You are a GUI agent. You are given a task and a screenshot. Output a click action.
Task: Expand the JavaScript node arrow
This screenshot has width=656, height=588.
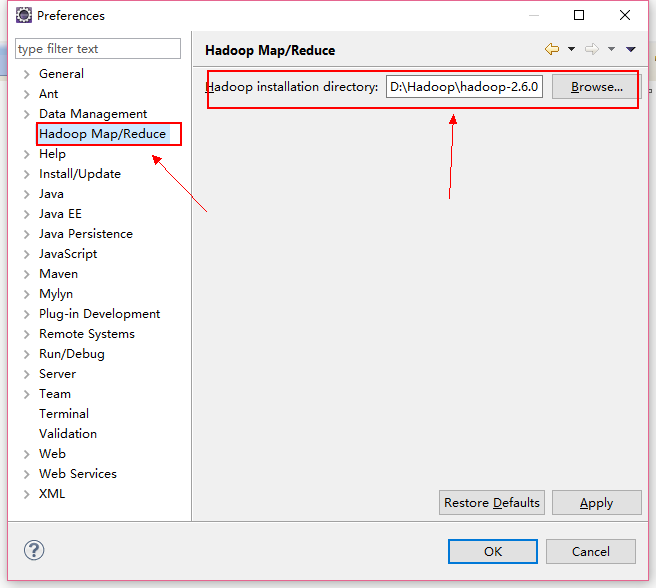point(27,254)
